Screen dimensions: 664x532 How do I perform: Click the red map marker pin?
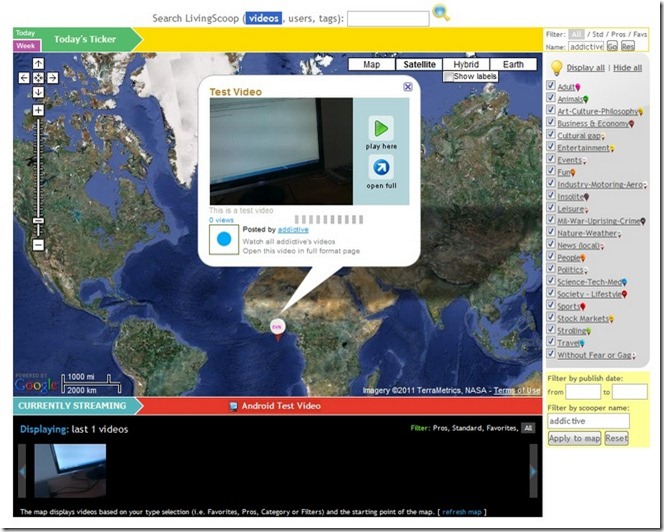pos(277,327)
